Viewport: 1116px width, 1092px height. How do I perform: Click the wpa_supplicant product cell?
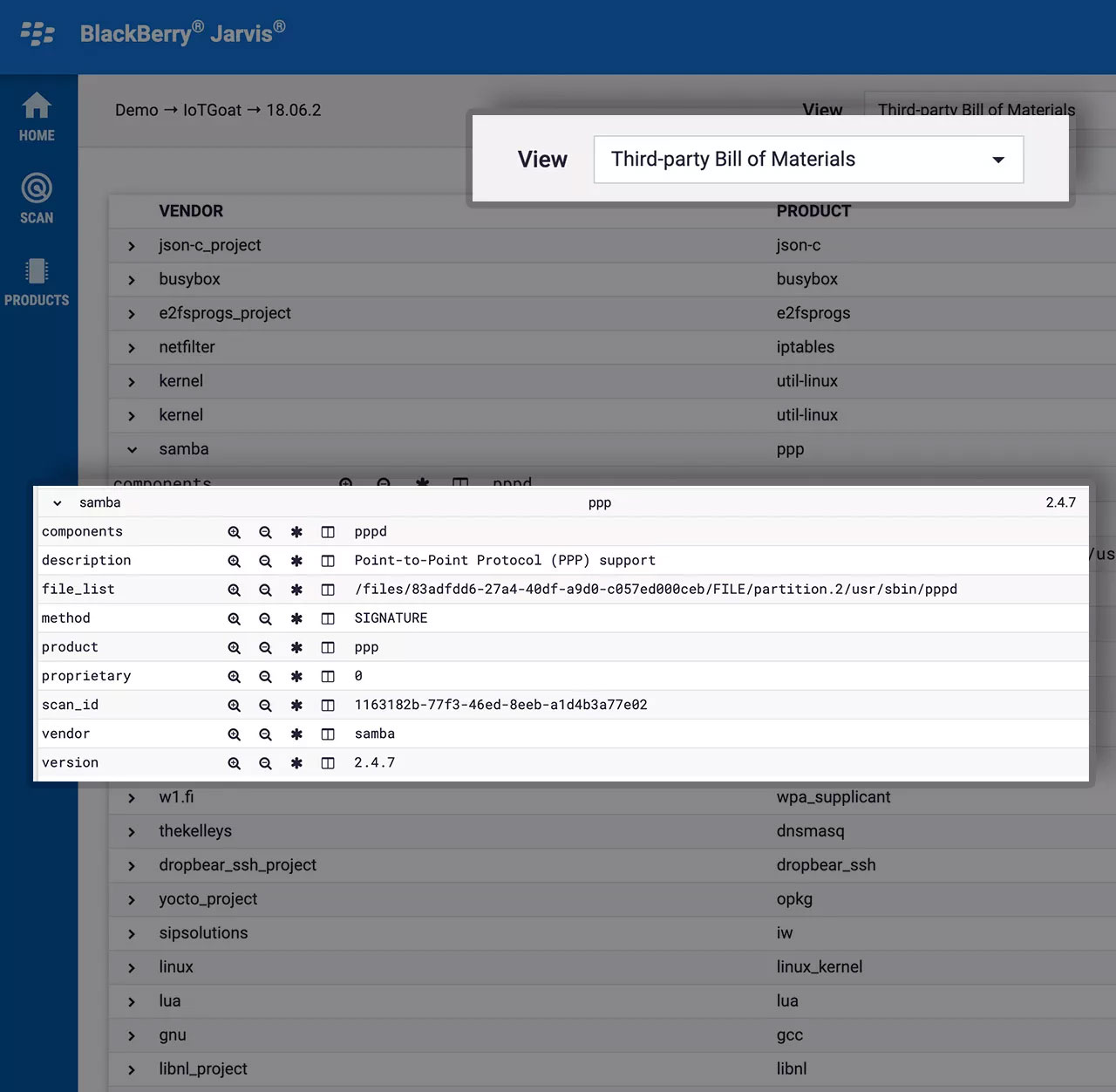834,797
